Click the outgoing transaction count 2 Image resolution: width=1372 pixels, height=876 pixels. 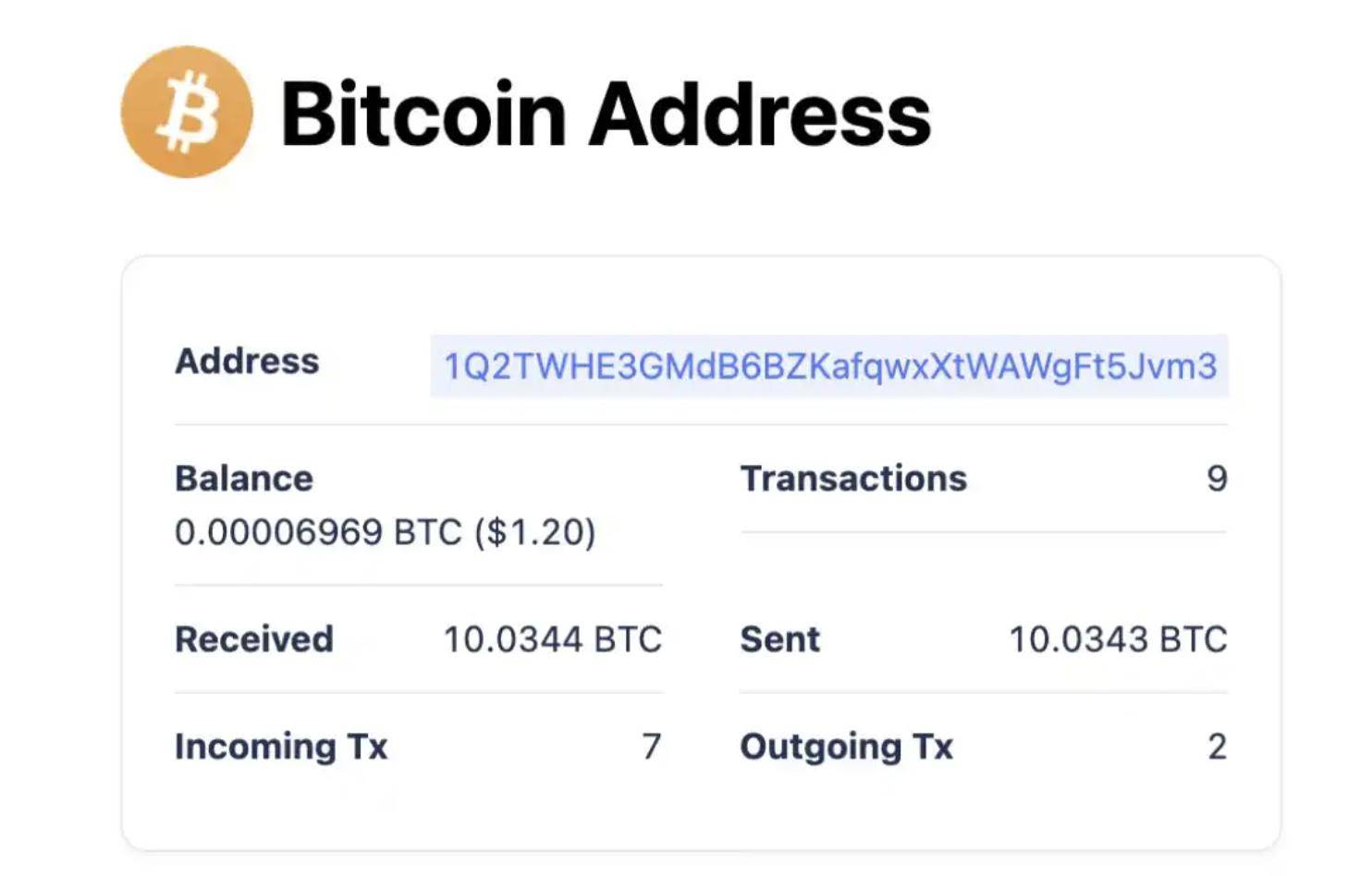pyautogui.click(x=1217, y=747)
